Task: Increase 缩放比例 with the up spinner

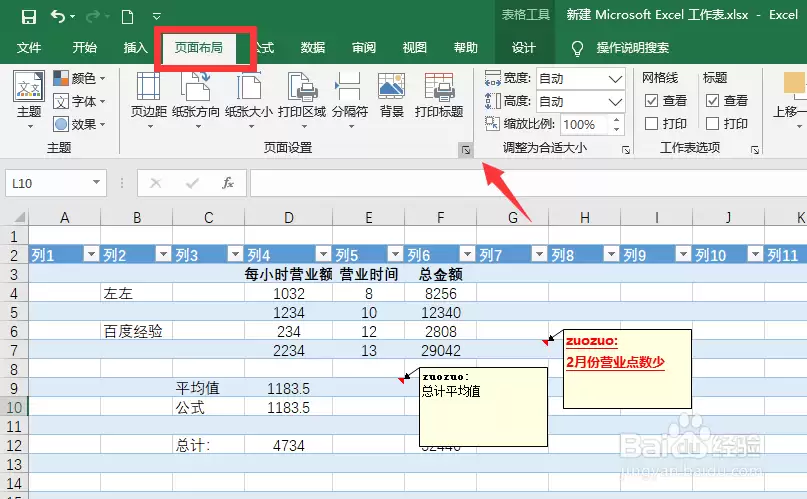Action: point(616,120)
